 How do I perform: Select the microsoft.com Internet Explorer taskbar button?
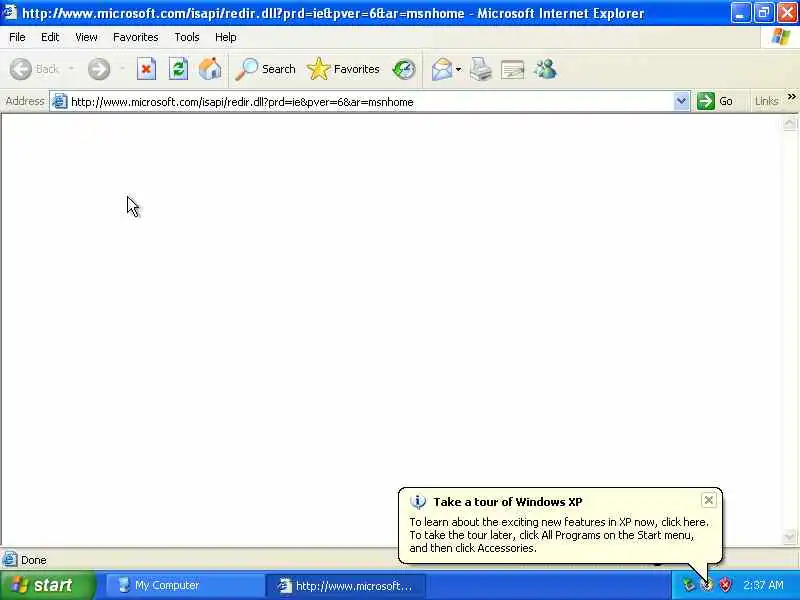point(345,586)
